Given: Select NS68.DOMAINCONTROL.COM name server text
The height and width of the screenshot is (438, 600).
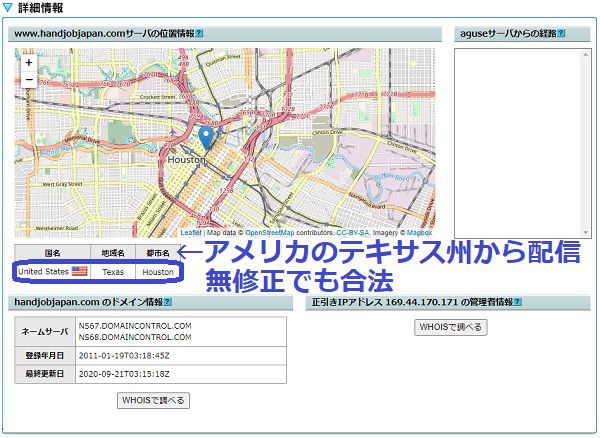Looking at the screenshot, I should 135,337.
